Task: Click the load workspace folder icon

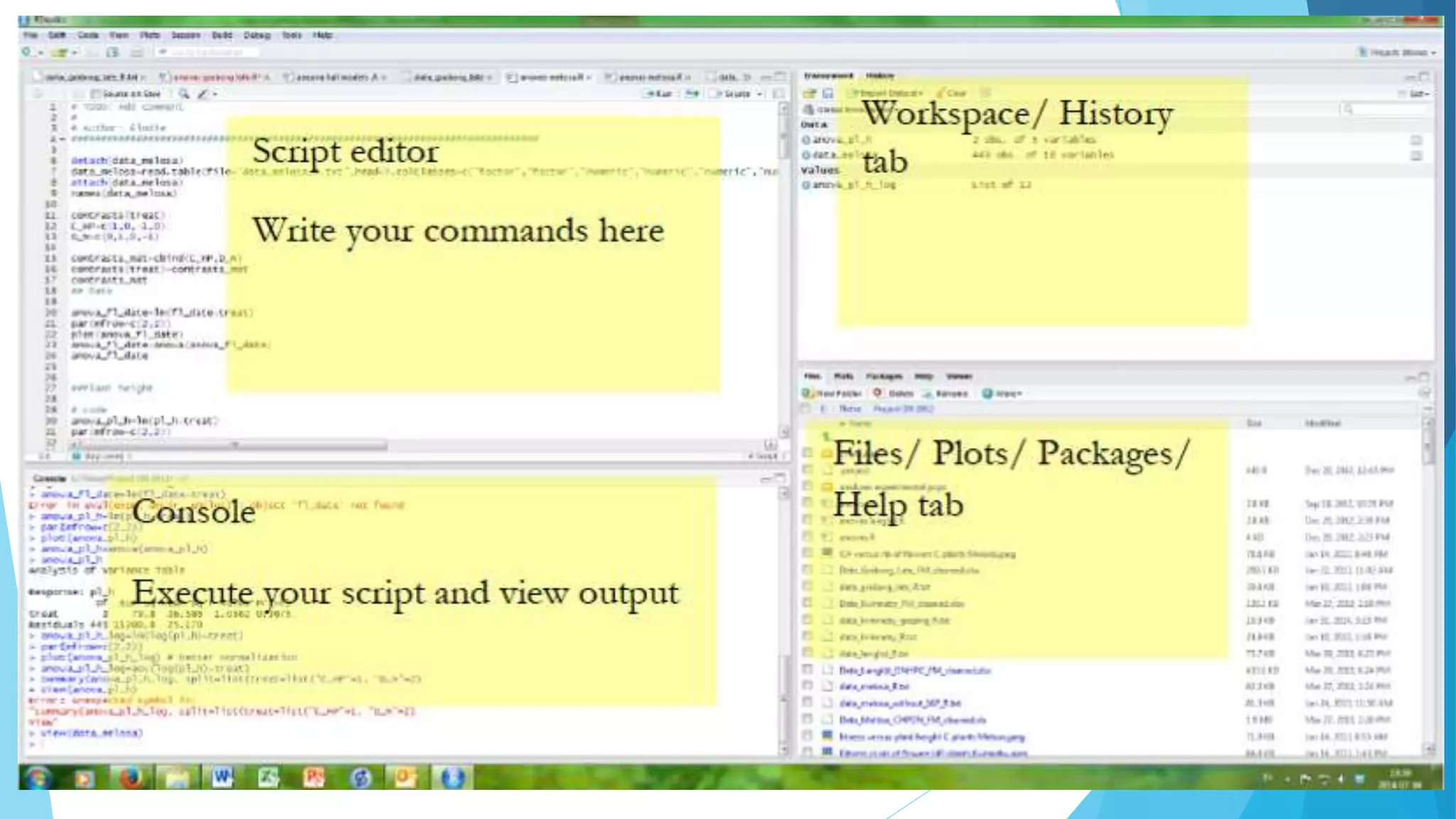Action: (x=810, y=93)
